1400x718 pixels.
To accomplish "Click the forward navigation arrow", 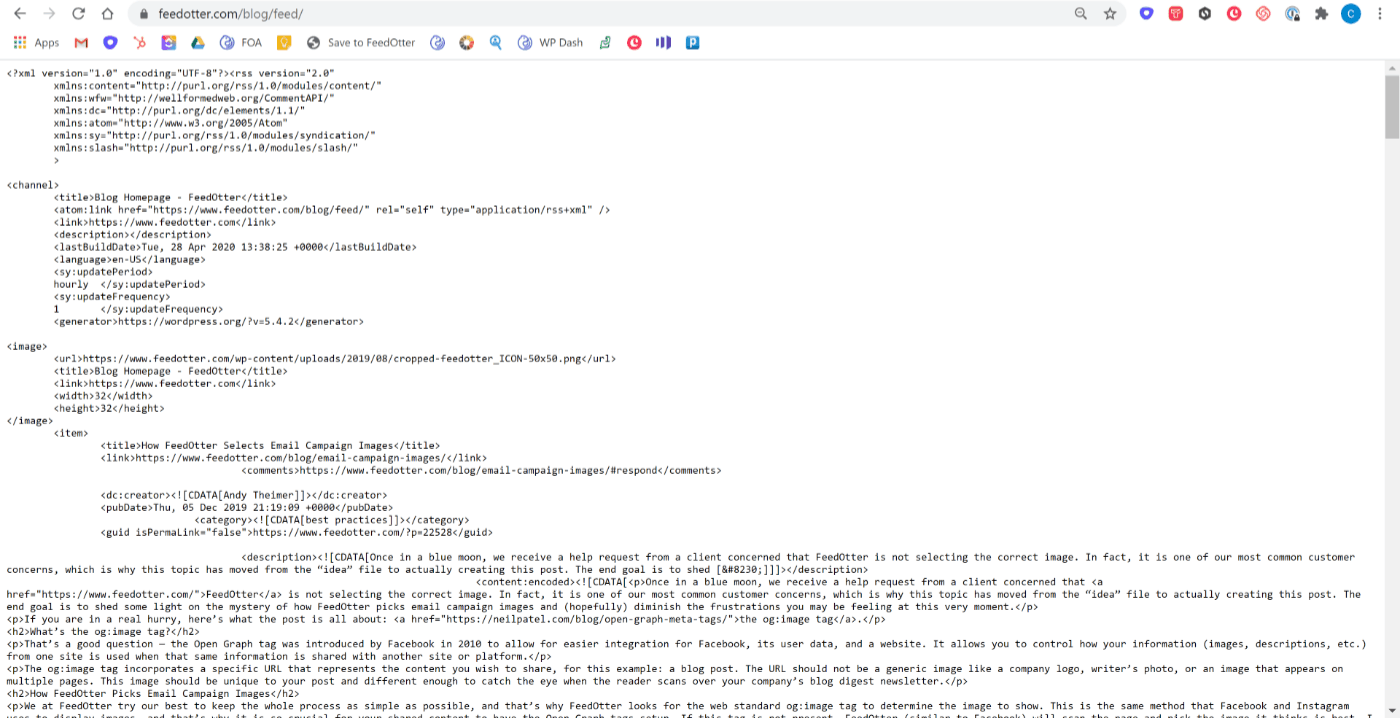I will pos(50,14).
